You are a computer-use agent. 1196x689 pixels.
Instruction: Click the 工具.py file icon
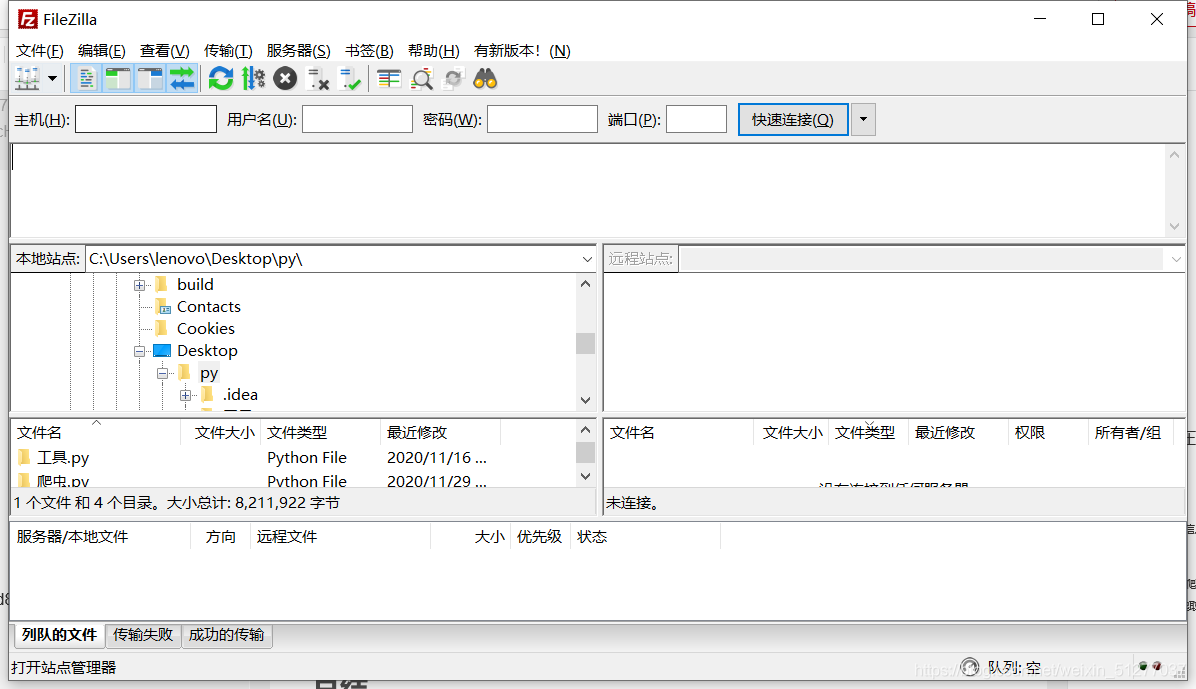pos(24,458)
